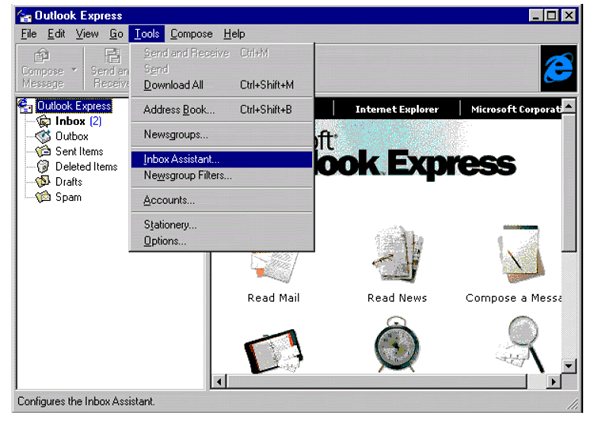The image size is (600, 432).
Task: Click the Read News label
Action: (x=397, y=298)
